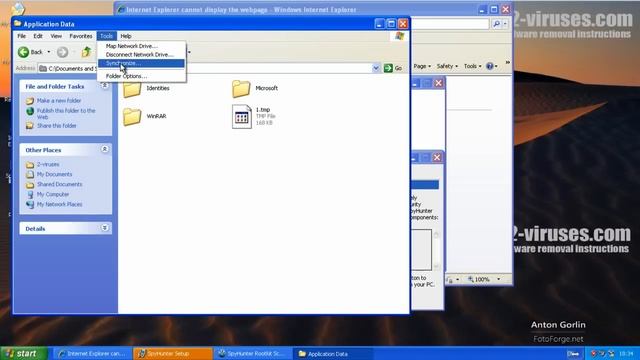Viewport: 640px width, 360px height.
Task: Open Shared Documents from Other Places
Action: pos(60,184)
